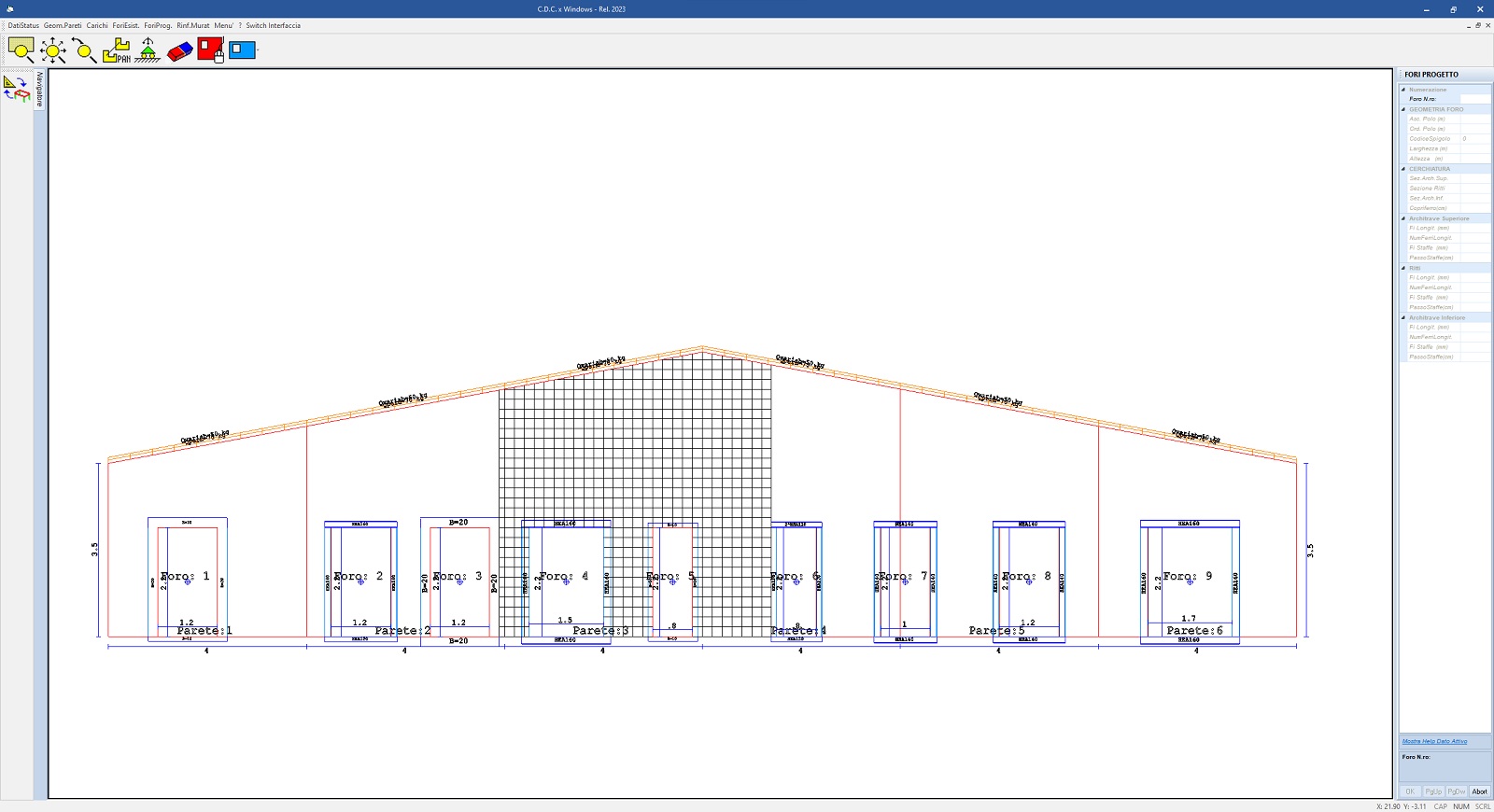Click Switch Interfaccia in the menu bar
This screenshot has width=1494, height=812.
click(273, 26)
